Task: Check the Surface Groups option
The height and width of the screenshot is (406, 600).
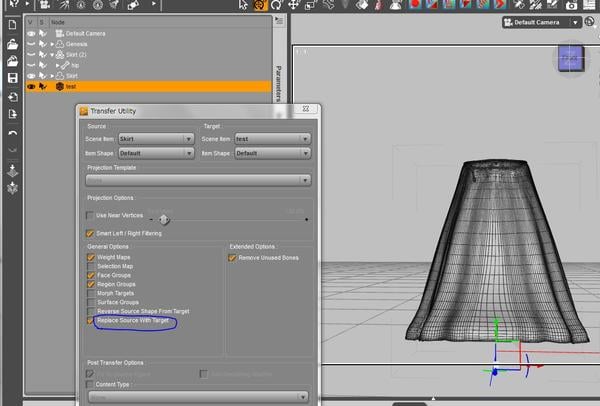Action: pos(91,302)
